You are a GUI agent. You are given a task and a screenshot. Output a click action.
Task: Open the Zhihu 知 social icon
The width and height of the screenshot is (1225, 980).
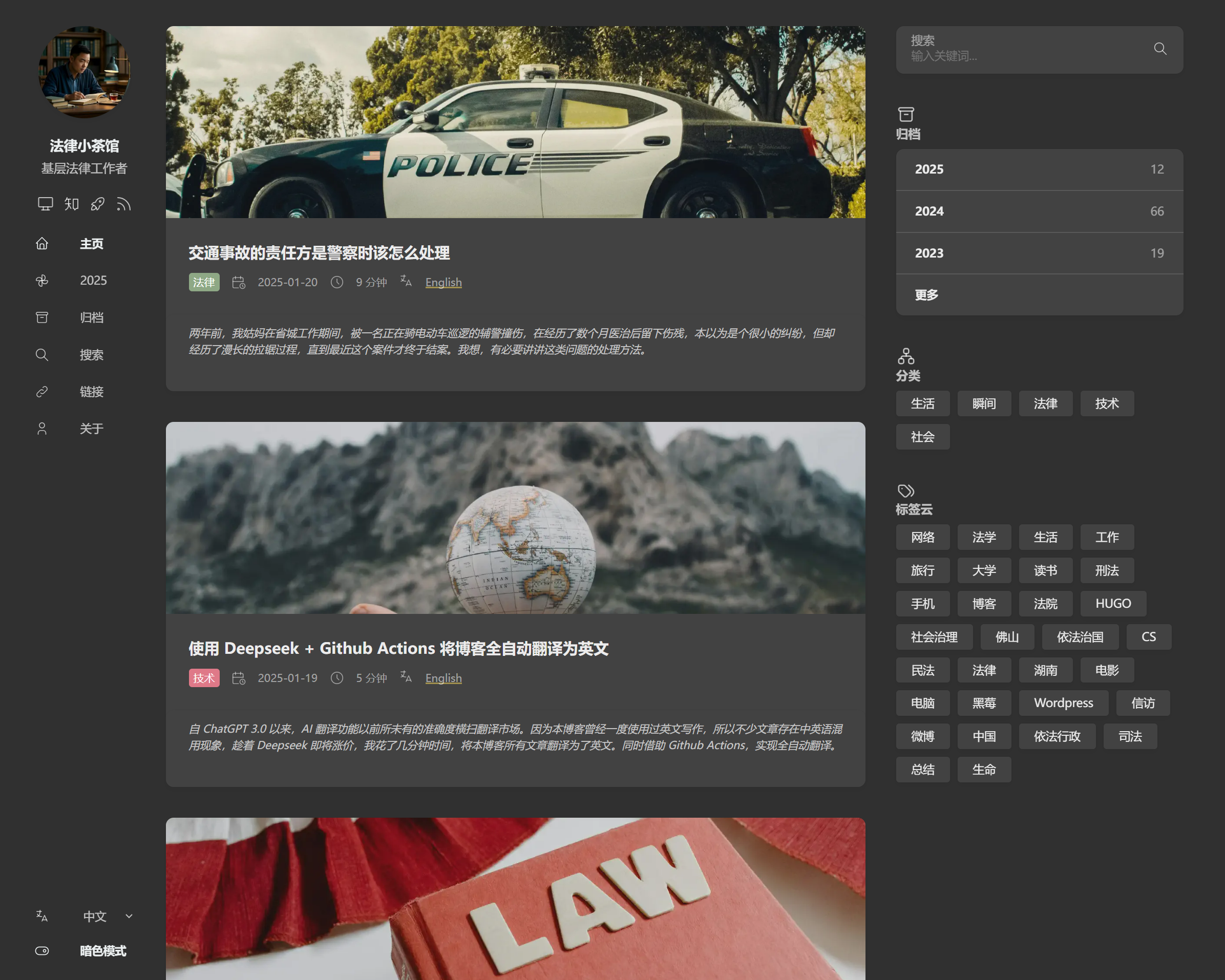coord(72,204)
